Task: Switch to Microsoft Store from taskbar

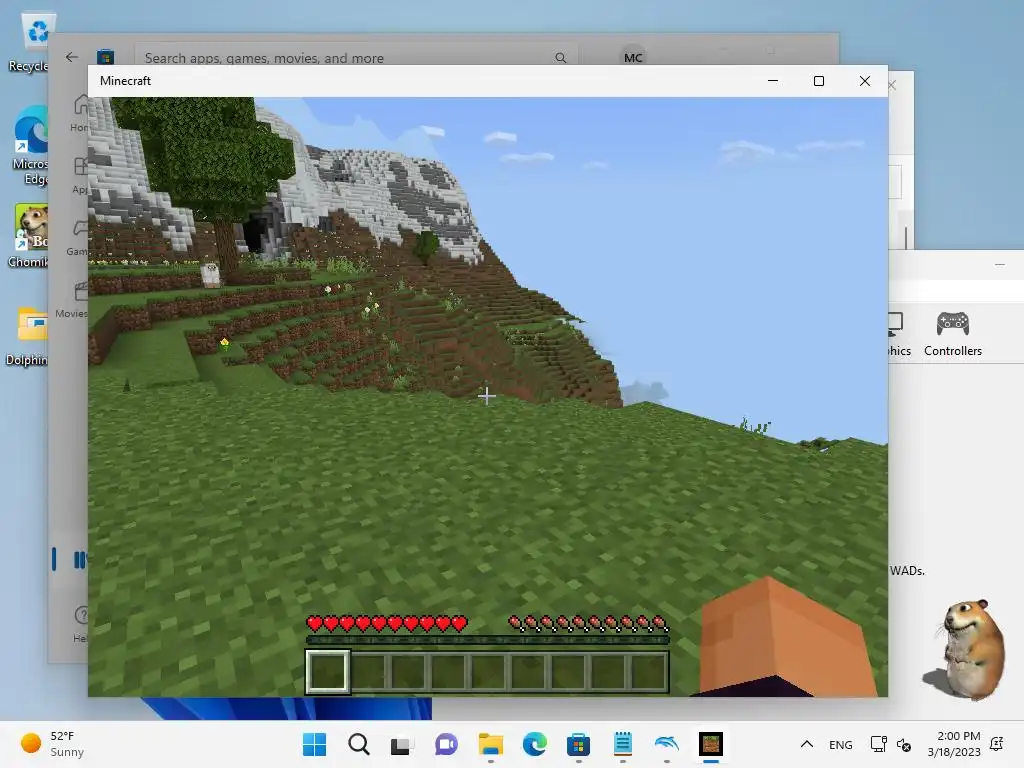Action: click(x=579, y=744)
